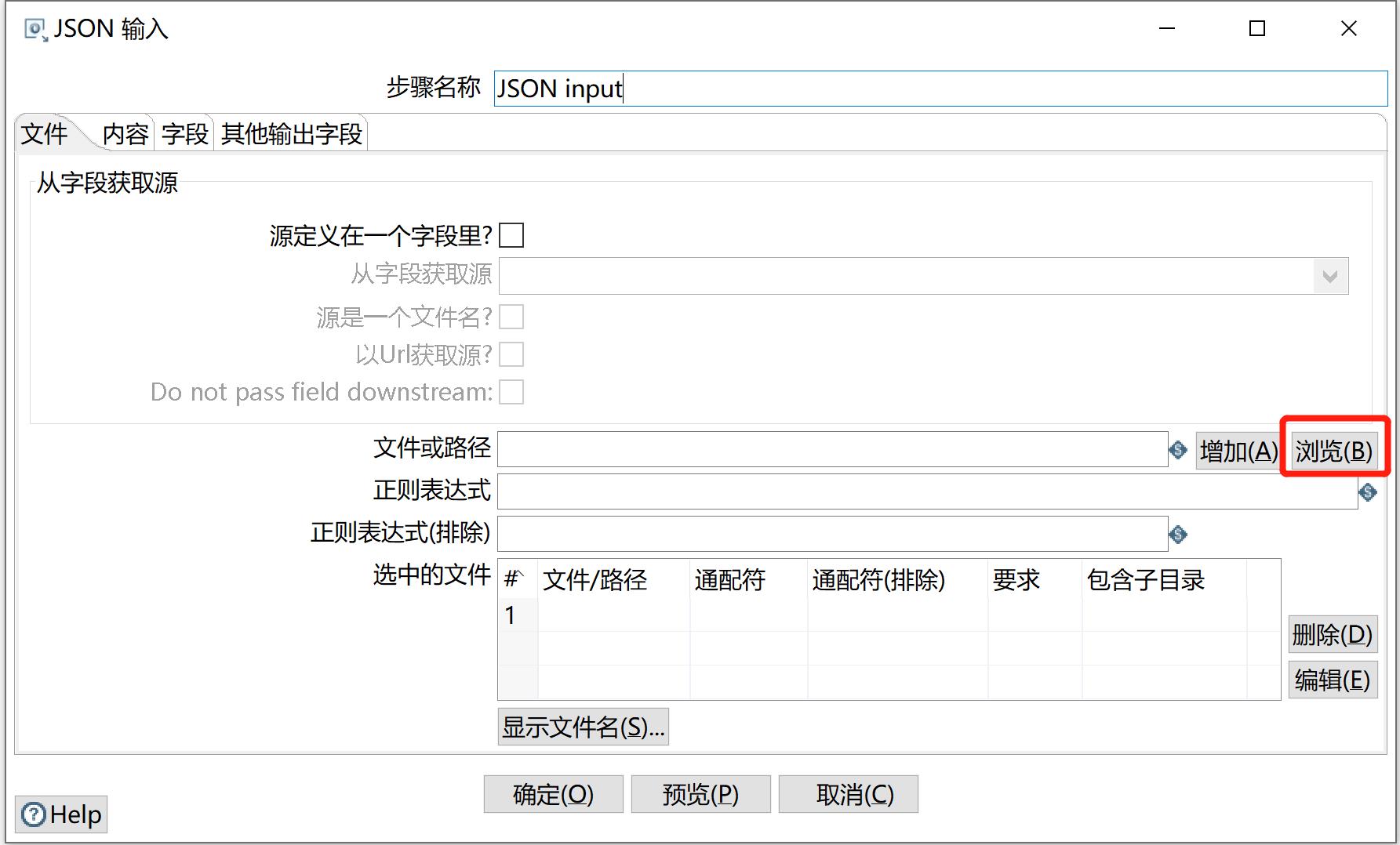Screen dimensions: 1400x845
Task: Insert variable icon beside 正则表达式(排除) field
Action: (x=1178, y=535)
